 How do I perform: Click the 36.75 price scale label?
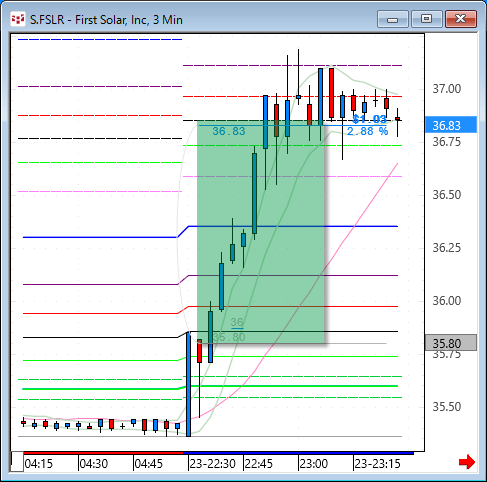[447, 142]
